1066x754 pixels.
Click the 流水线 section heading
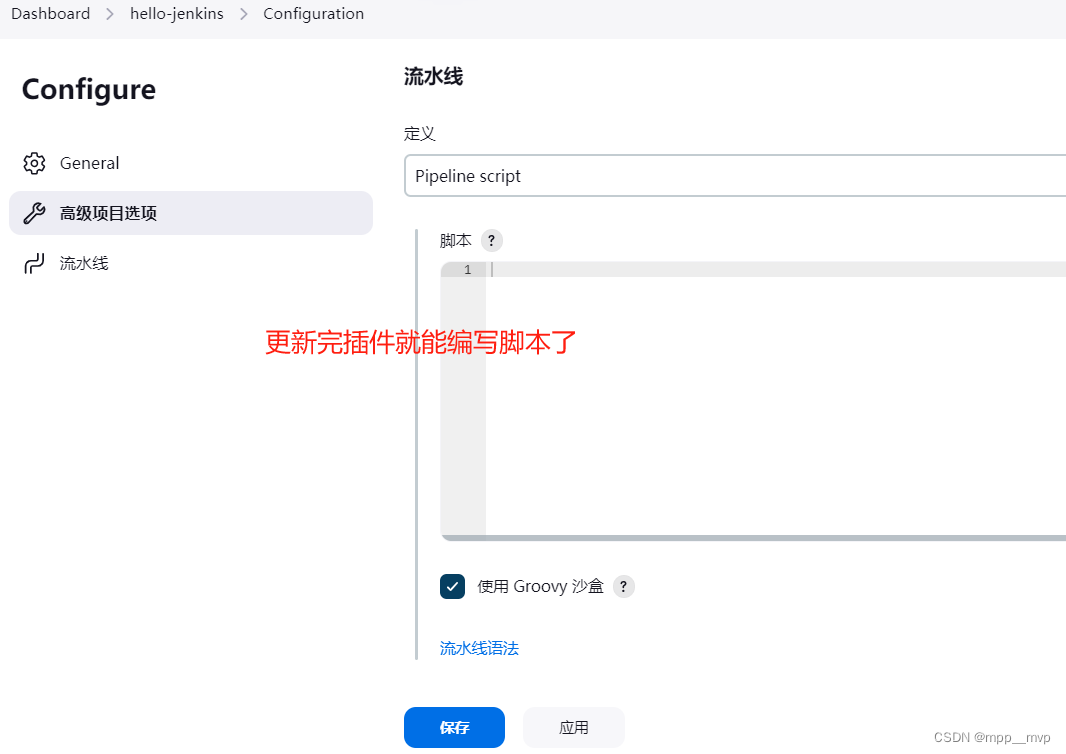coord(433,76)
